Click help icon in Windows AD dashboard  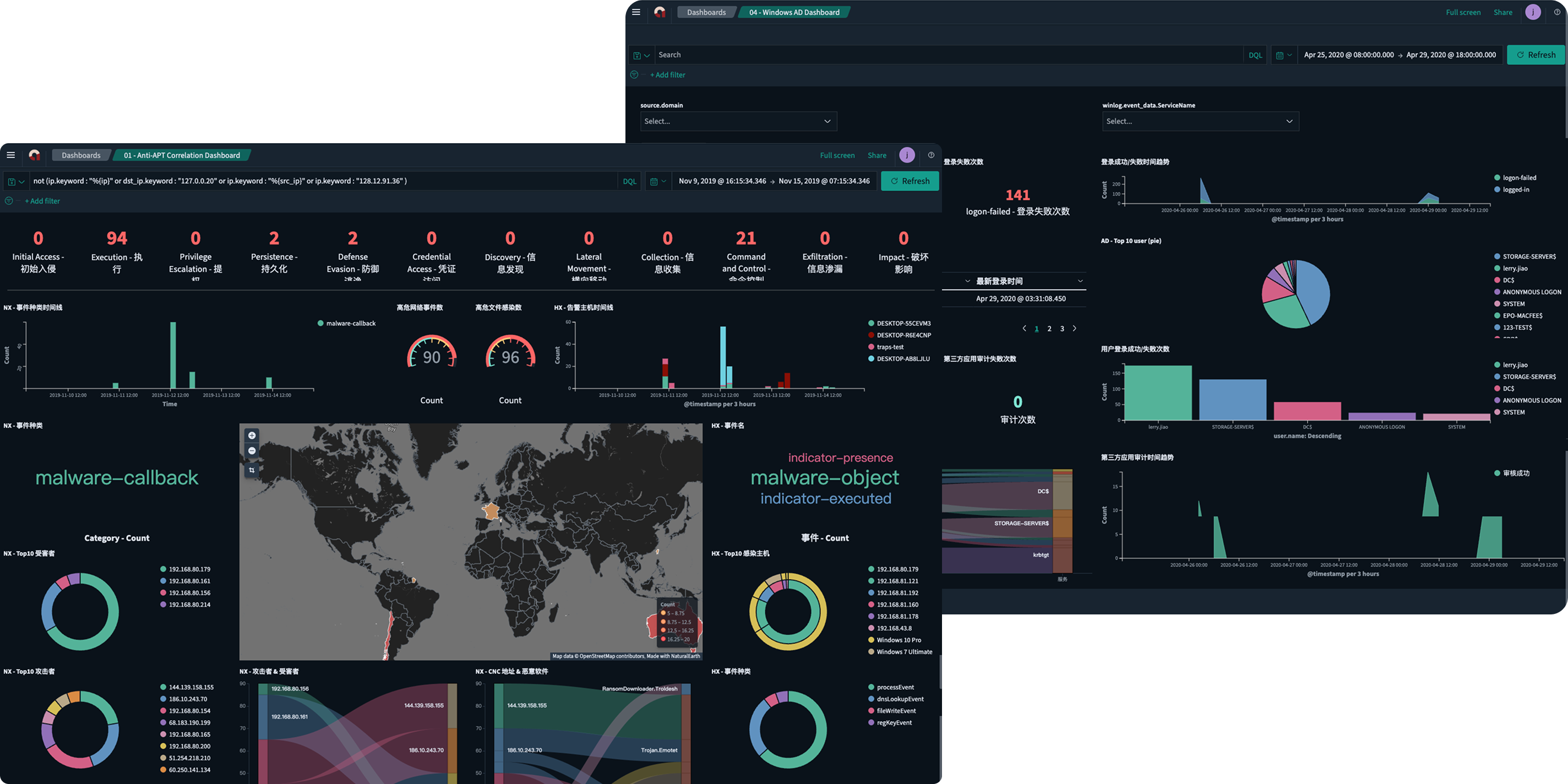[x=1557, y=12]
